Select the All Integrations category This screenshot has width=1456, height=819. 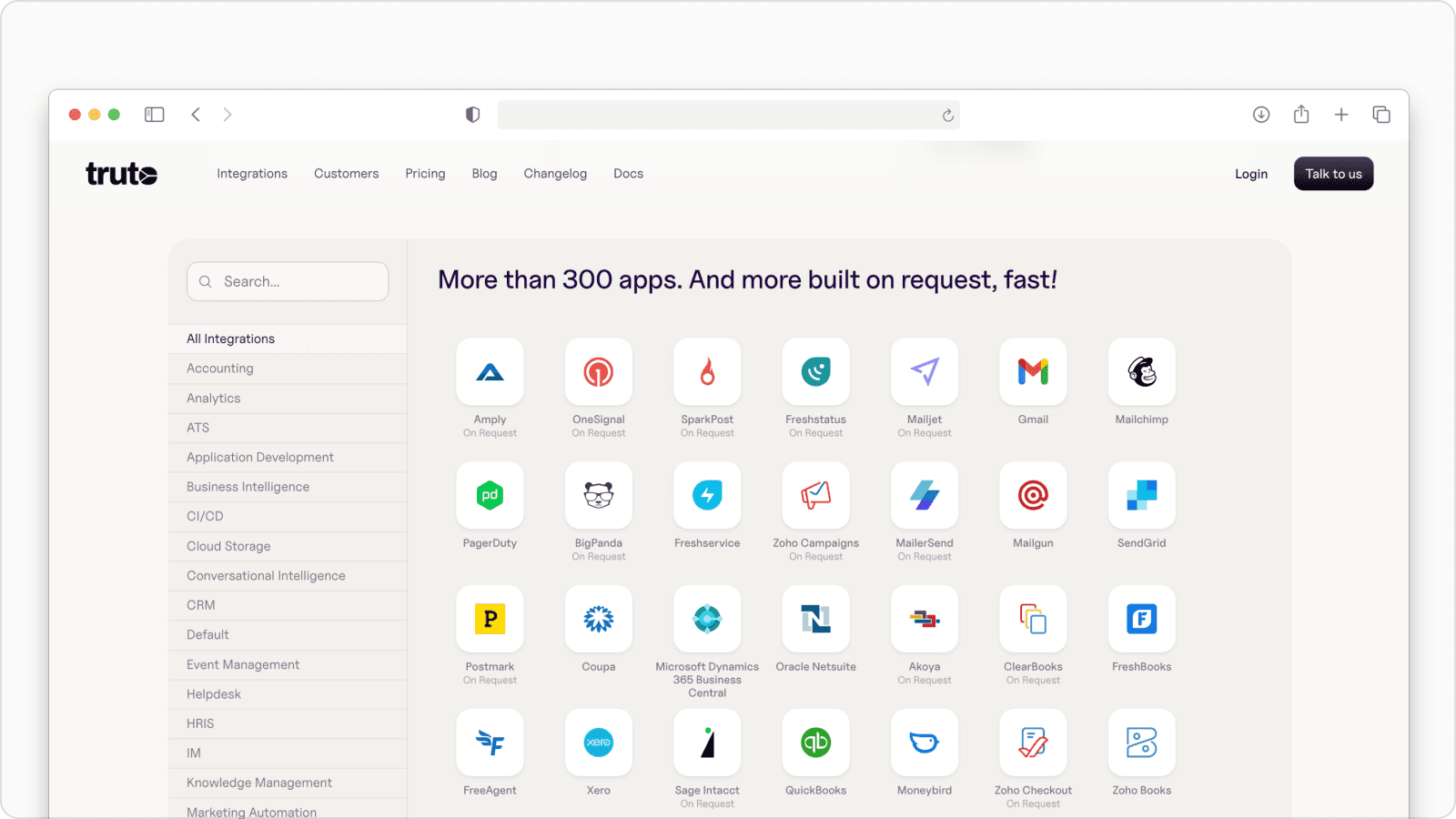[288, 339]
